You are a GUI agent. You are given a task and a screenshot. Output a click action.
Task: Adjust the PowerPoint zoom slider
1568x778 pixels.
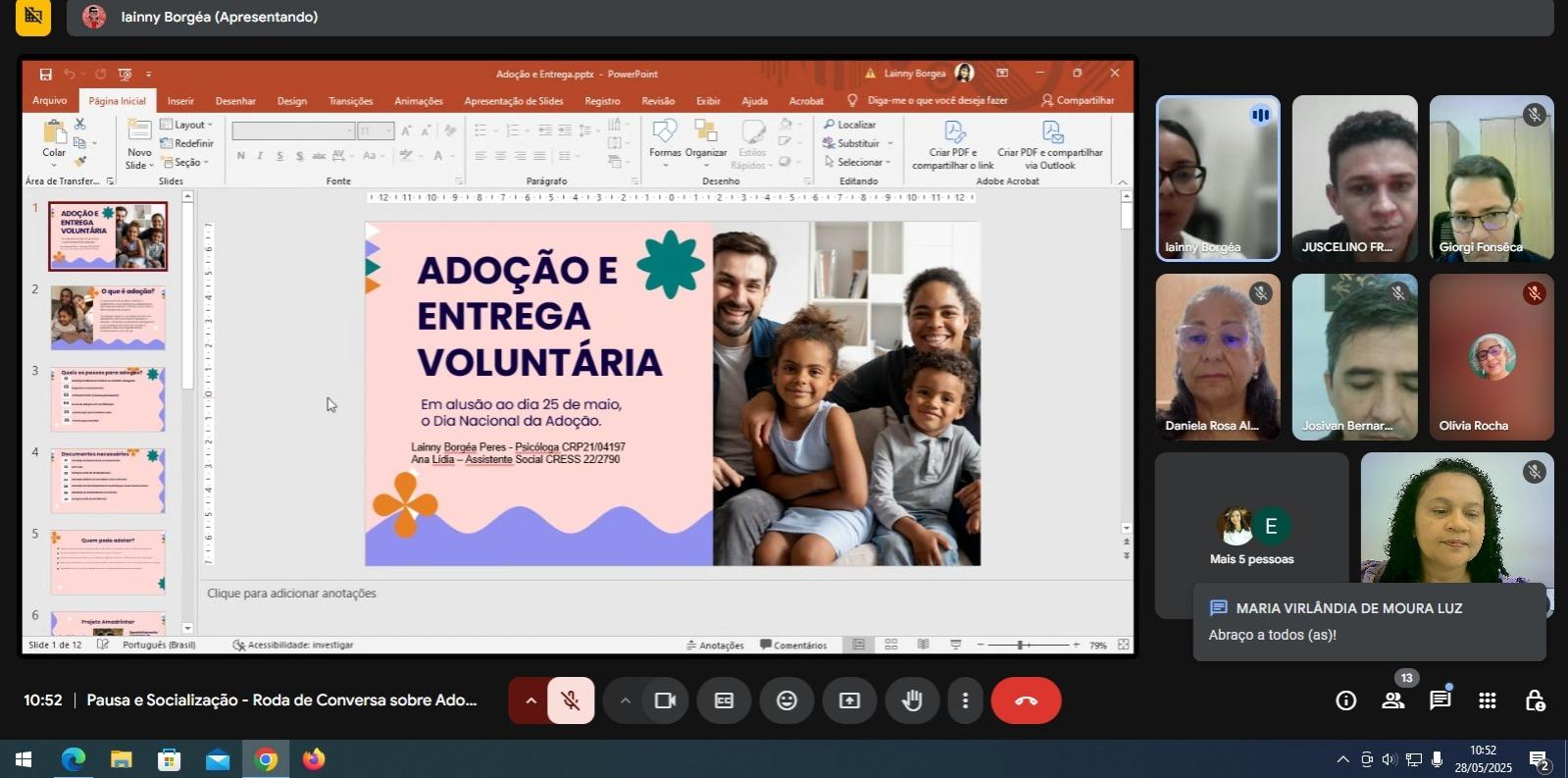pyautogui.click(x=1021, y=645)
